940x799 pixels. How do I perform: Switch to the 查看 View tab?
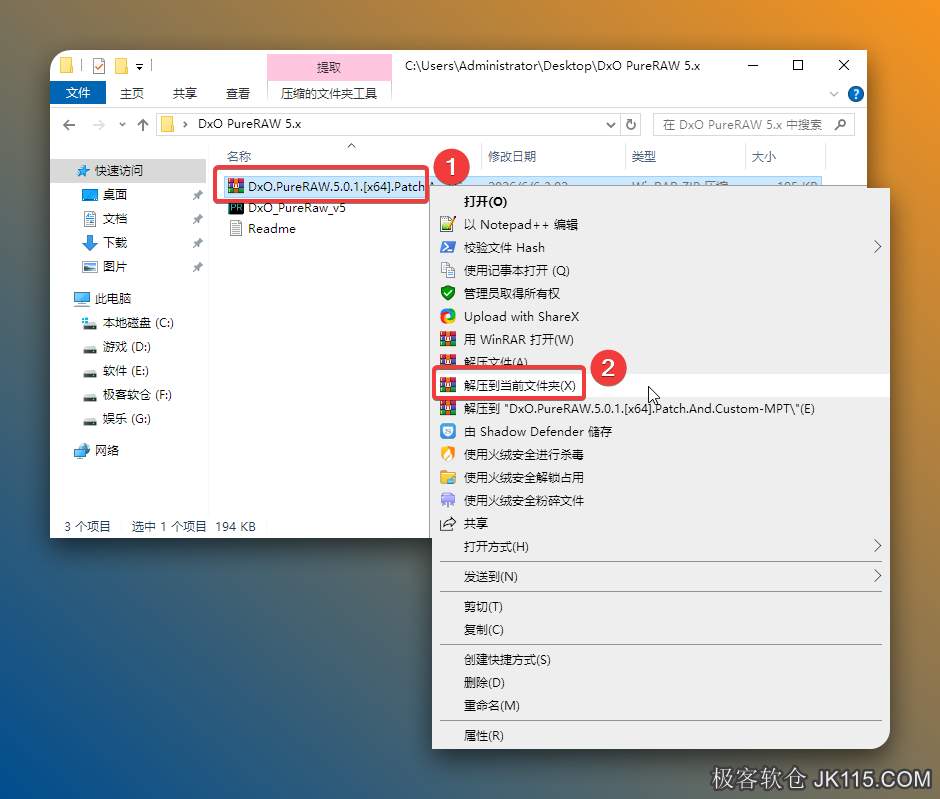(237, 94)
